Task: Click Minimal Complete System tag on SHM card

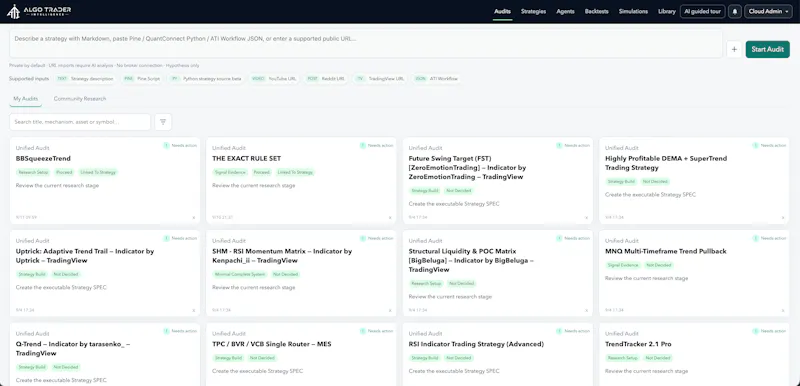Action: (240, 274)
